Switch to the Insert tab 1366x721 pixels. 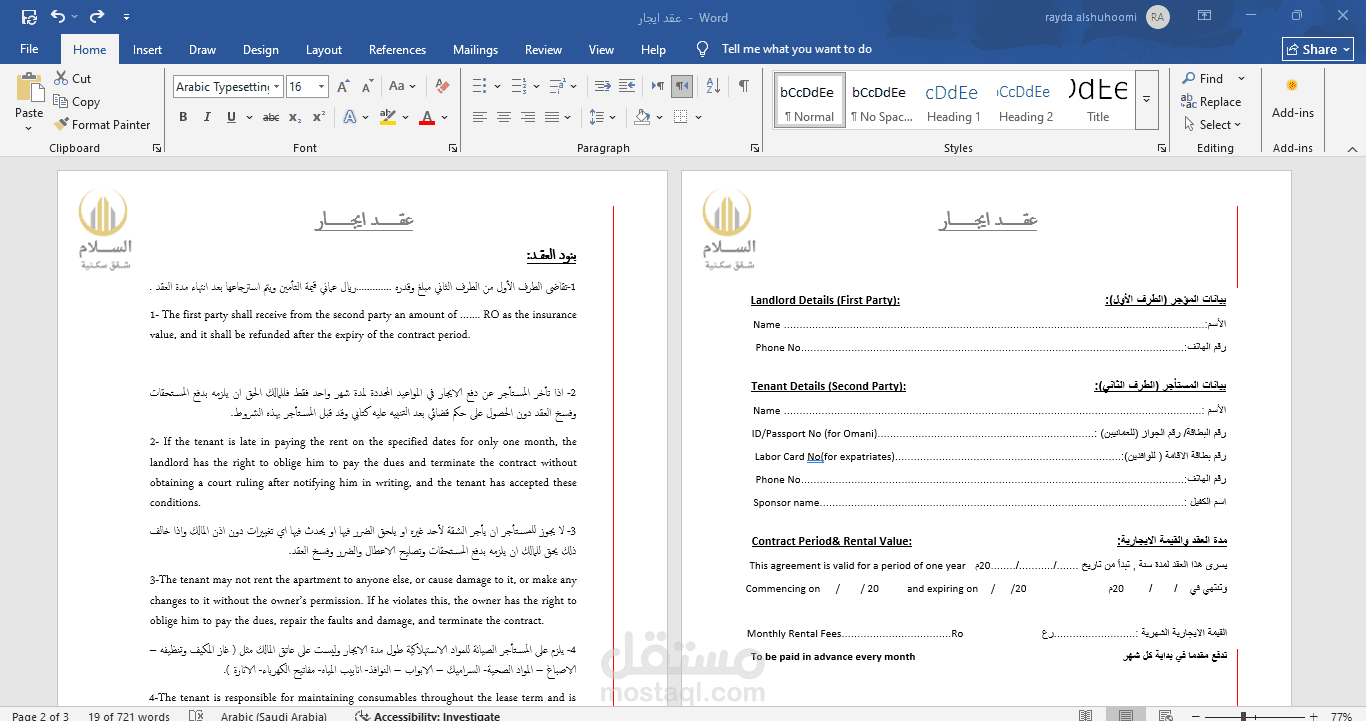(x=147, y=49)
